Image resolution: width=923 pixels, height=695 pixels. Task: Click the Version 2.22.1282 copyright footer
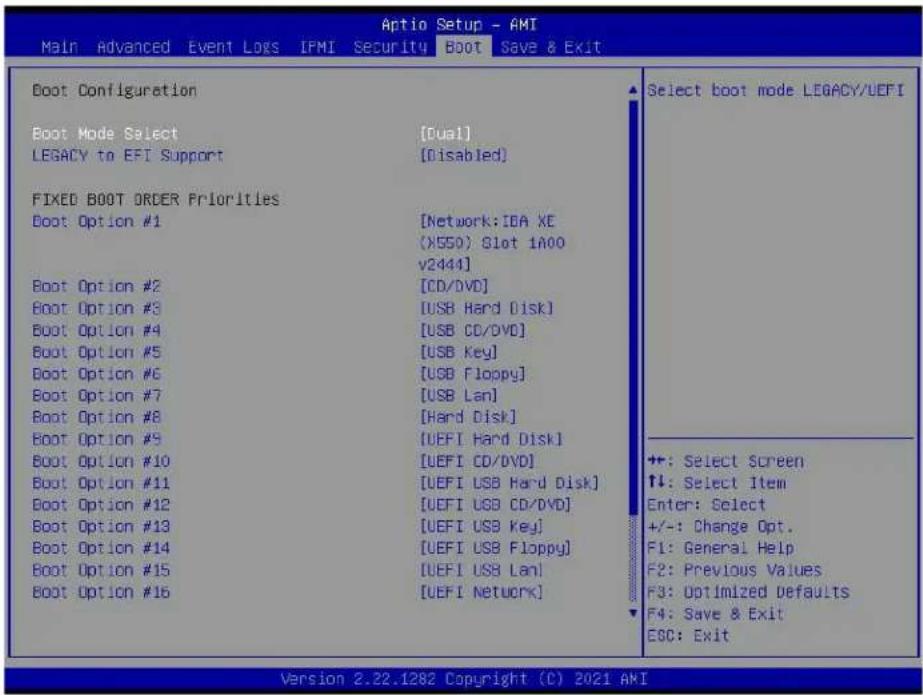[464, 679]
